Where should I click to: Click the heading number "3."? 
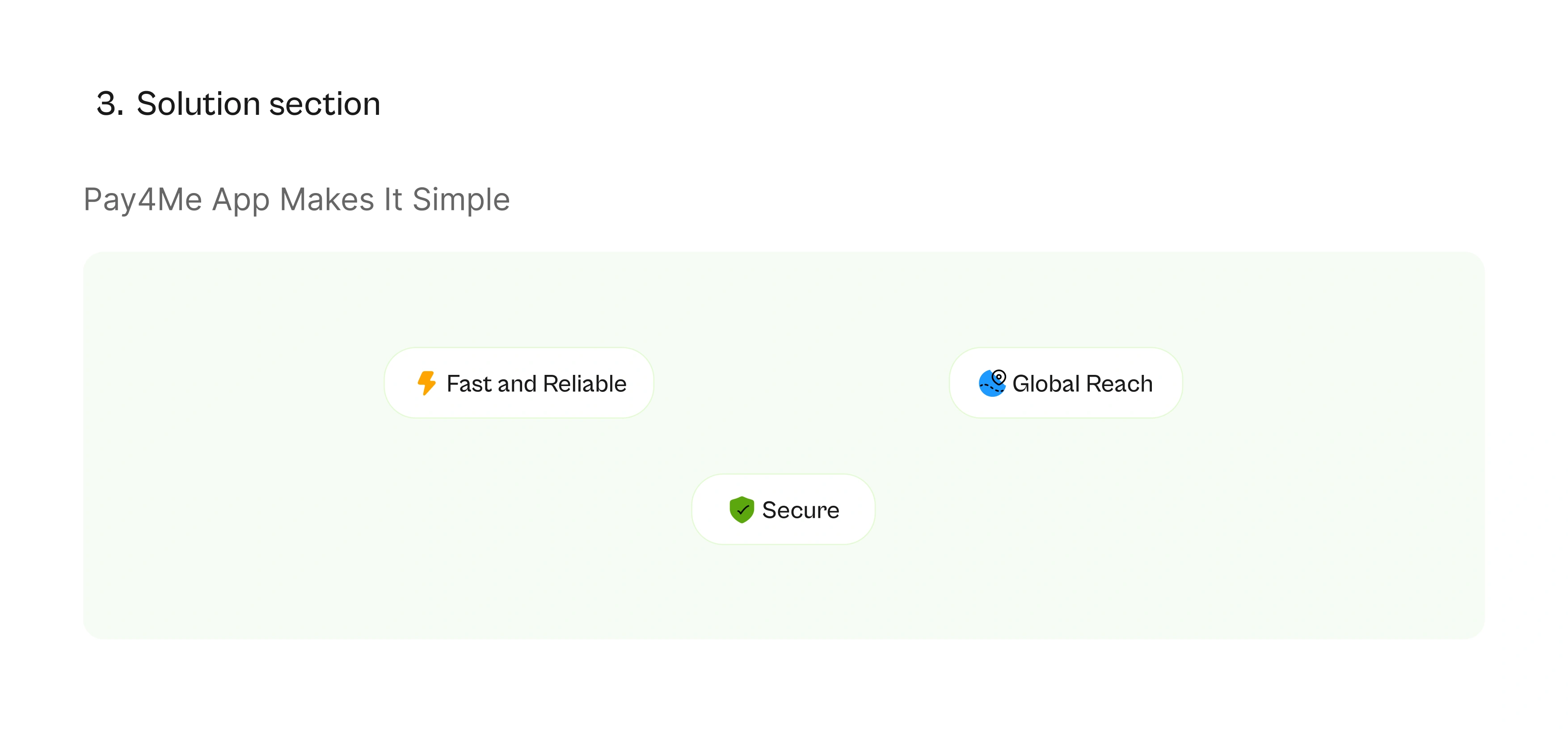110,104
